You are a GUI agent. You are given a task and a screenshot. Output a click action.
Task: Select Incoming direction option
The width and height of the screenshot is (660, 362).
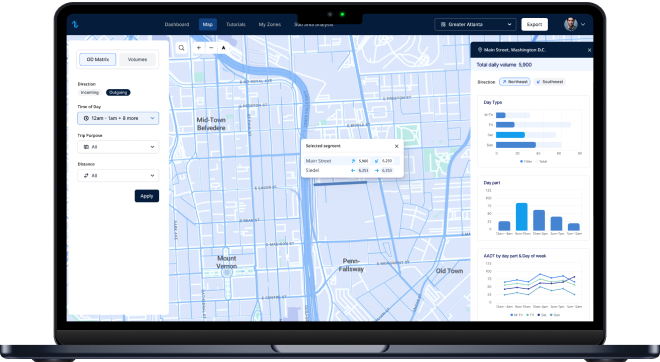point(90,93)
